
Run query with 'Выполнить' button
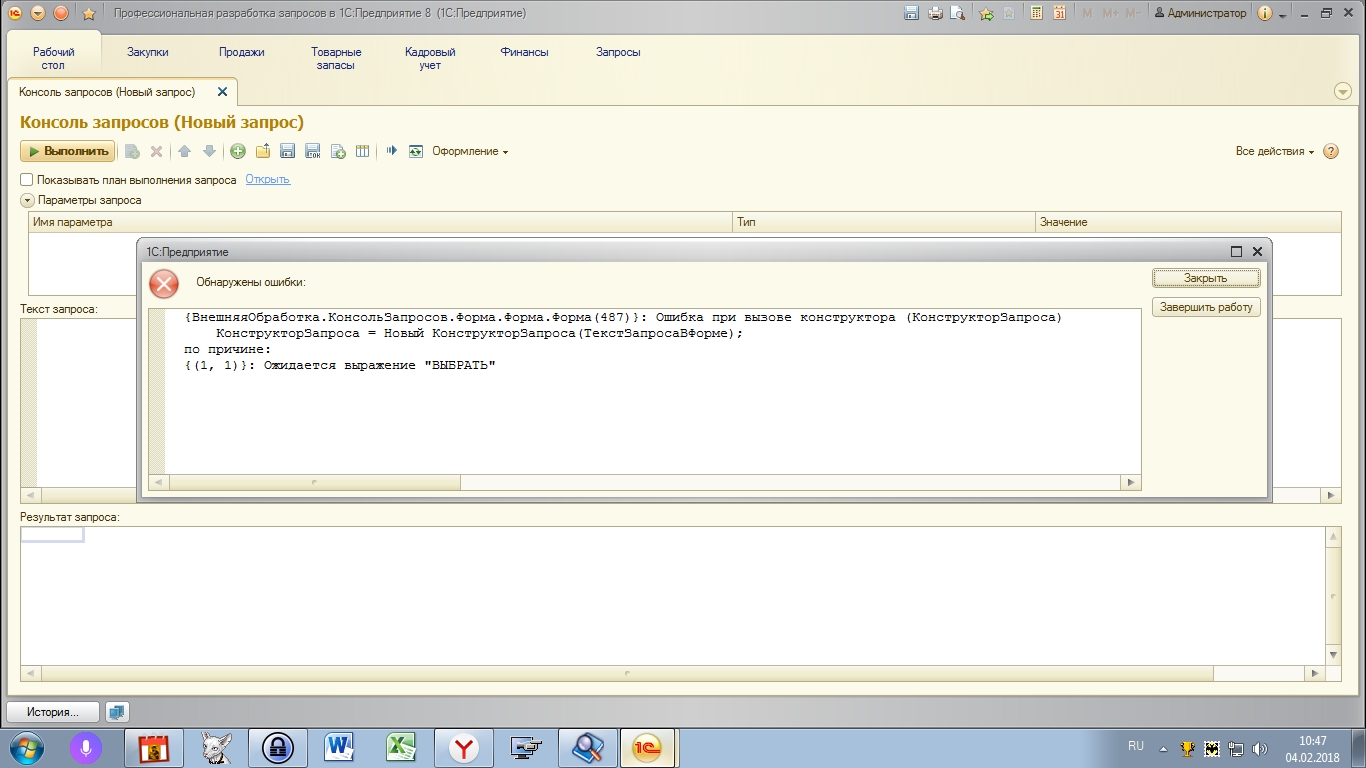click(68, 151)
